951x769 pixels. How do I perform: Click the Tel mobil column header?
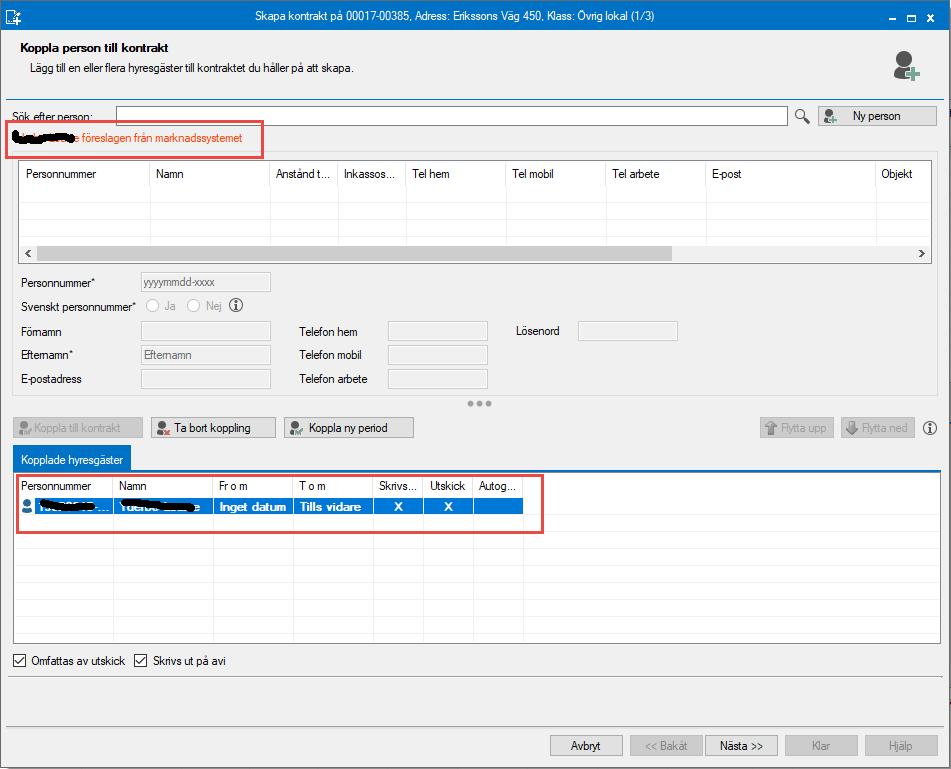[x=556, y=174]
